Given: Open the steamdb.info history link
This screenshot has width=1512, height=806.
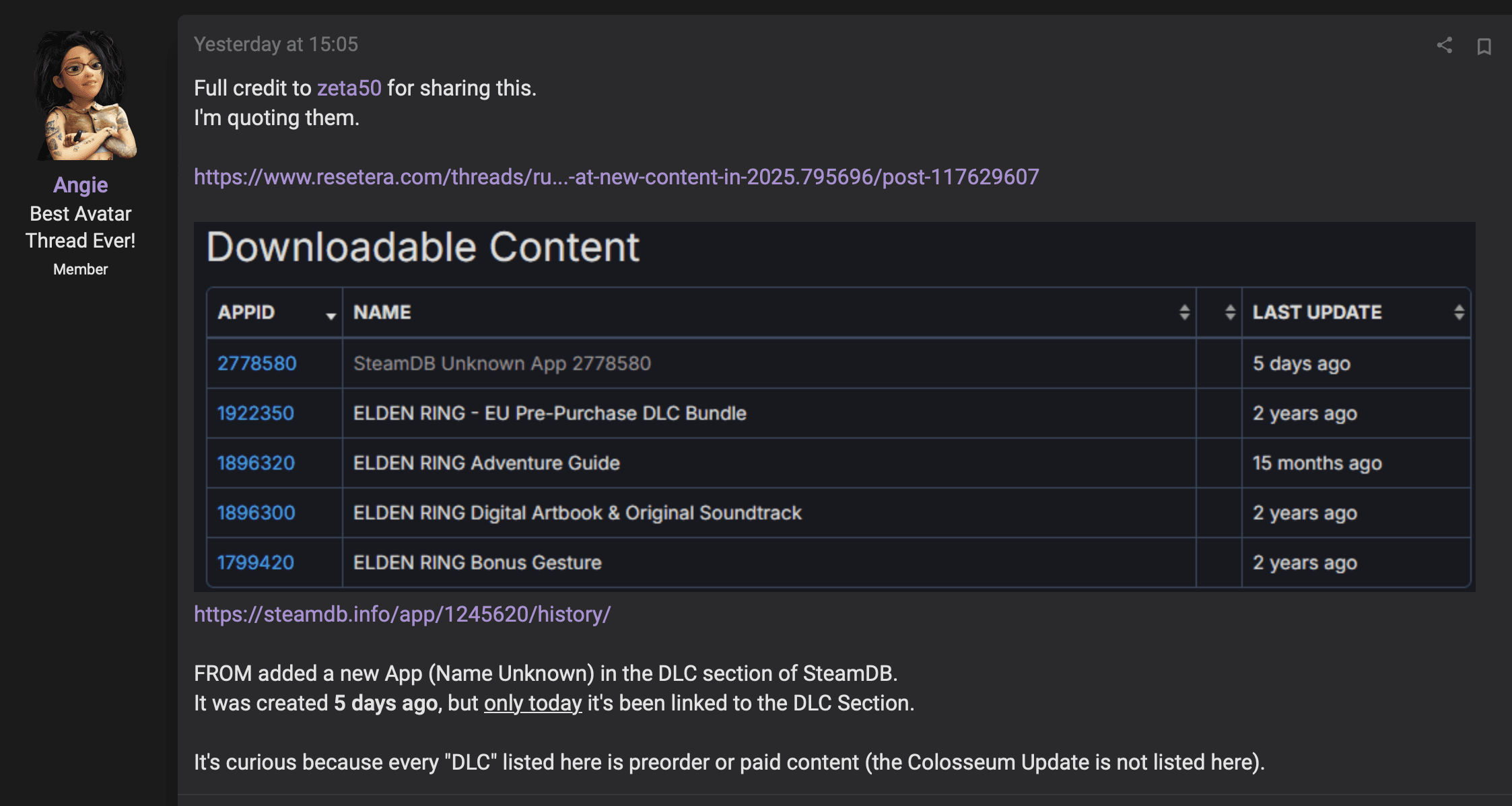Looking at the screenshot, I should (403, 614).
